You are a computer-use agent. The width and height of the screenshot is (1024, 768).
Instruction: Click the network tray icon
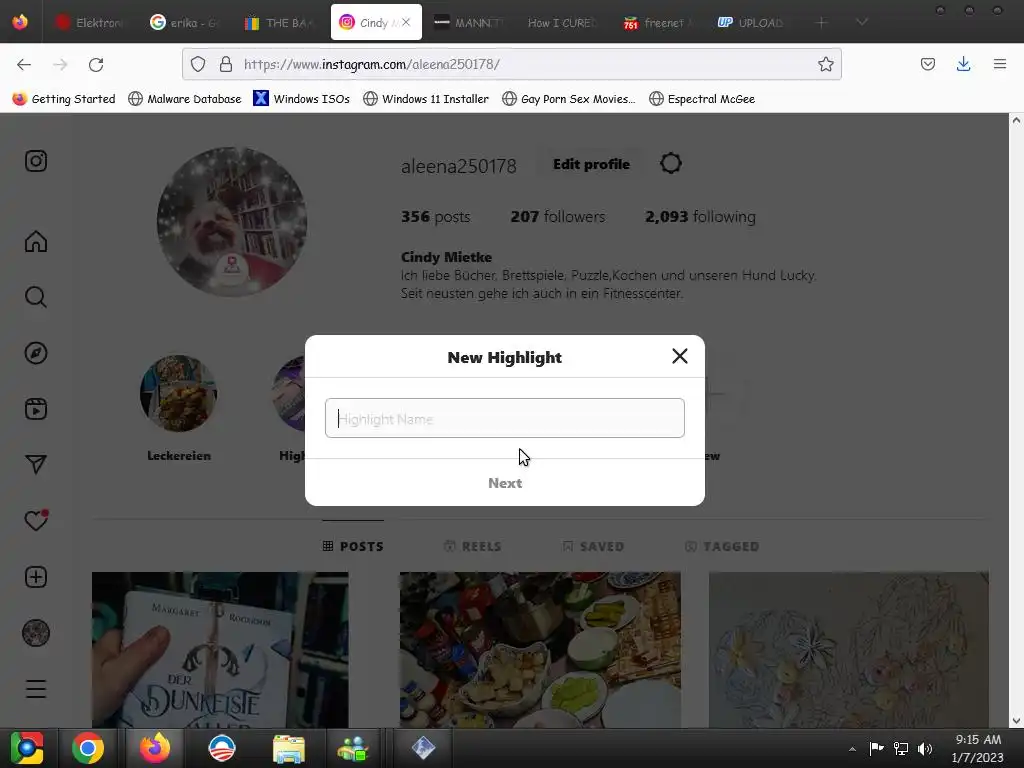901,748
